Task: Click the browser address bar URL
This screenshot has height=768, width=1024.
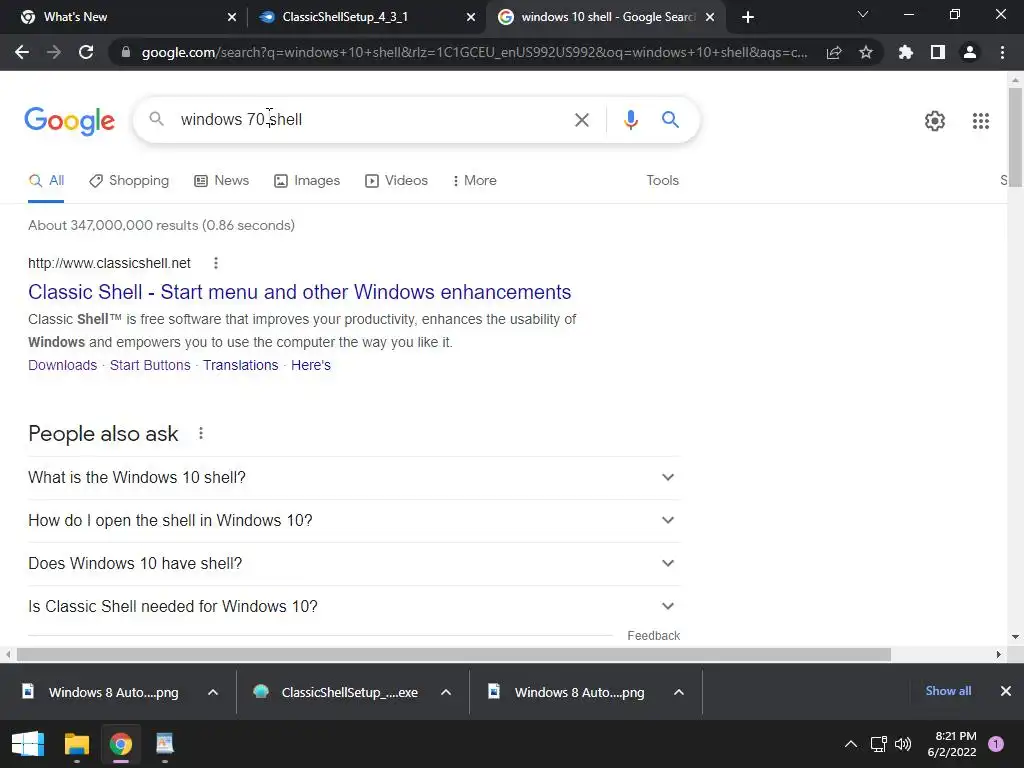Action: point(473,52)
